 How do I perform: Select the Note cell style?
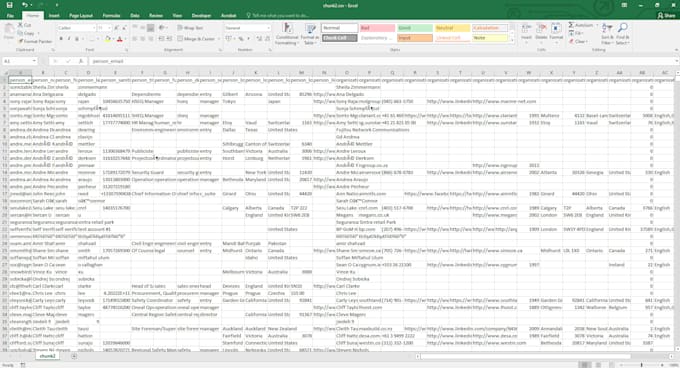point(490,38)
